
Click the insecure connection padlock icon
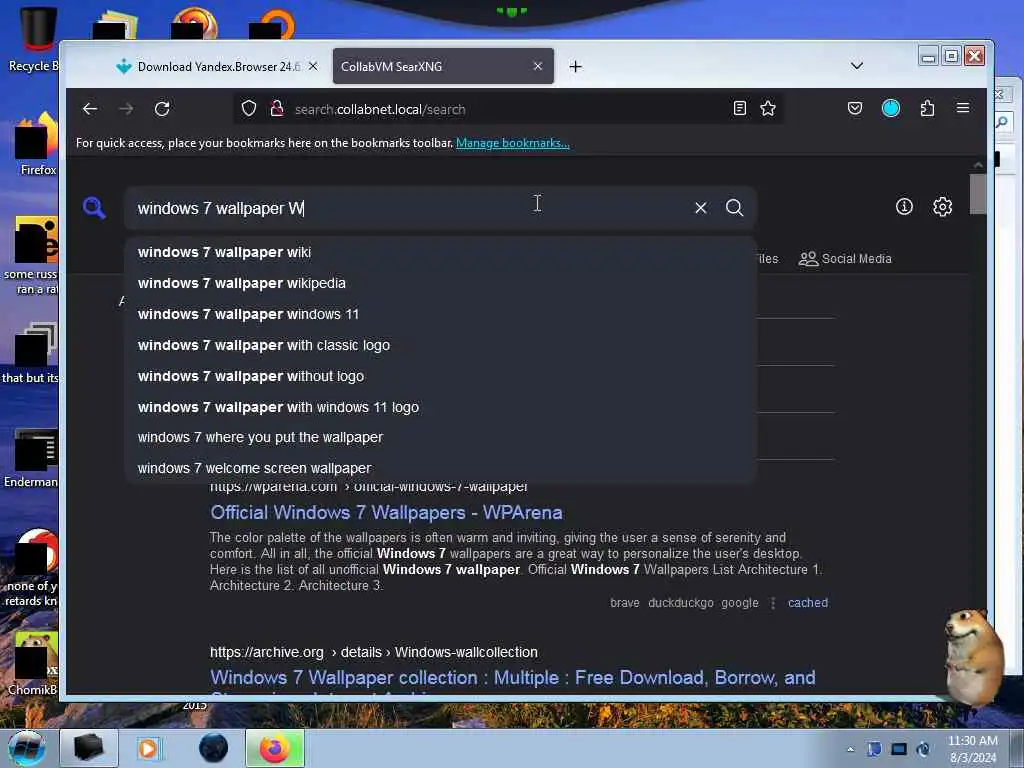[277, 108]
